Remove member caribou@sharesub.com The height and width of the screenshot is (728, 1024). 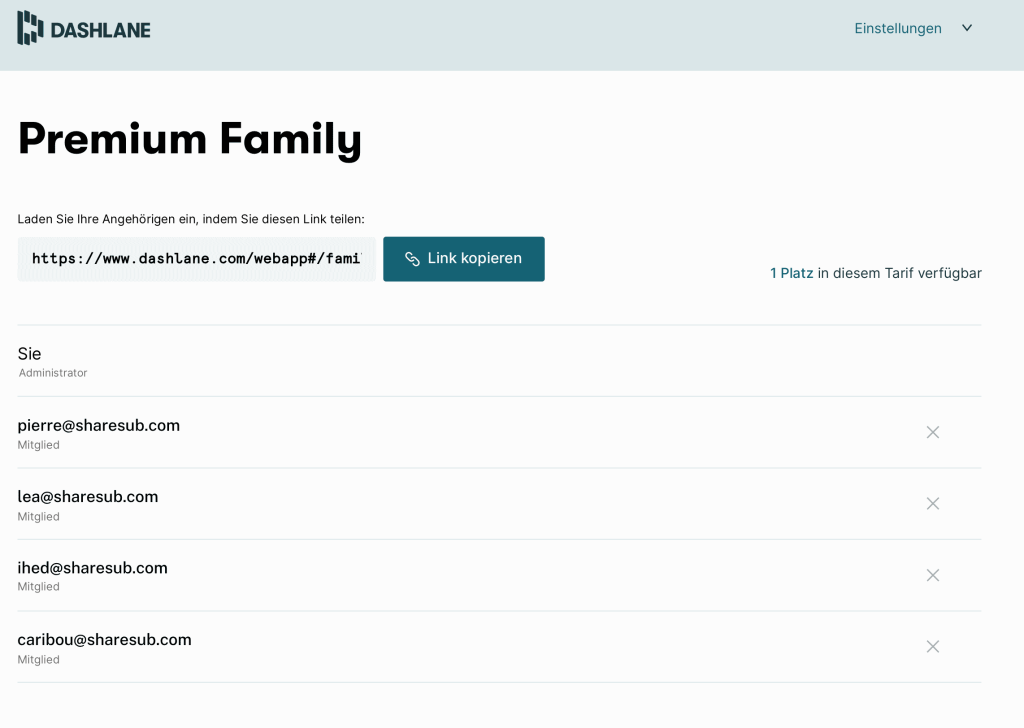[933, 646]
